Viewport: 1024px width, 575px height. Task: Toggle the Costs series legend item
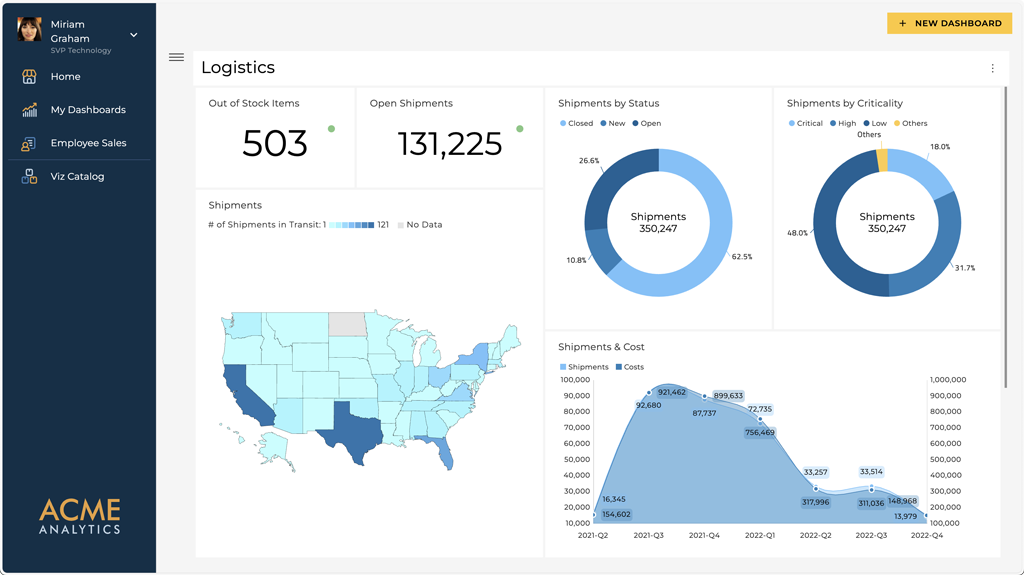click(x=629, y=367)
